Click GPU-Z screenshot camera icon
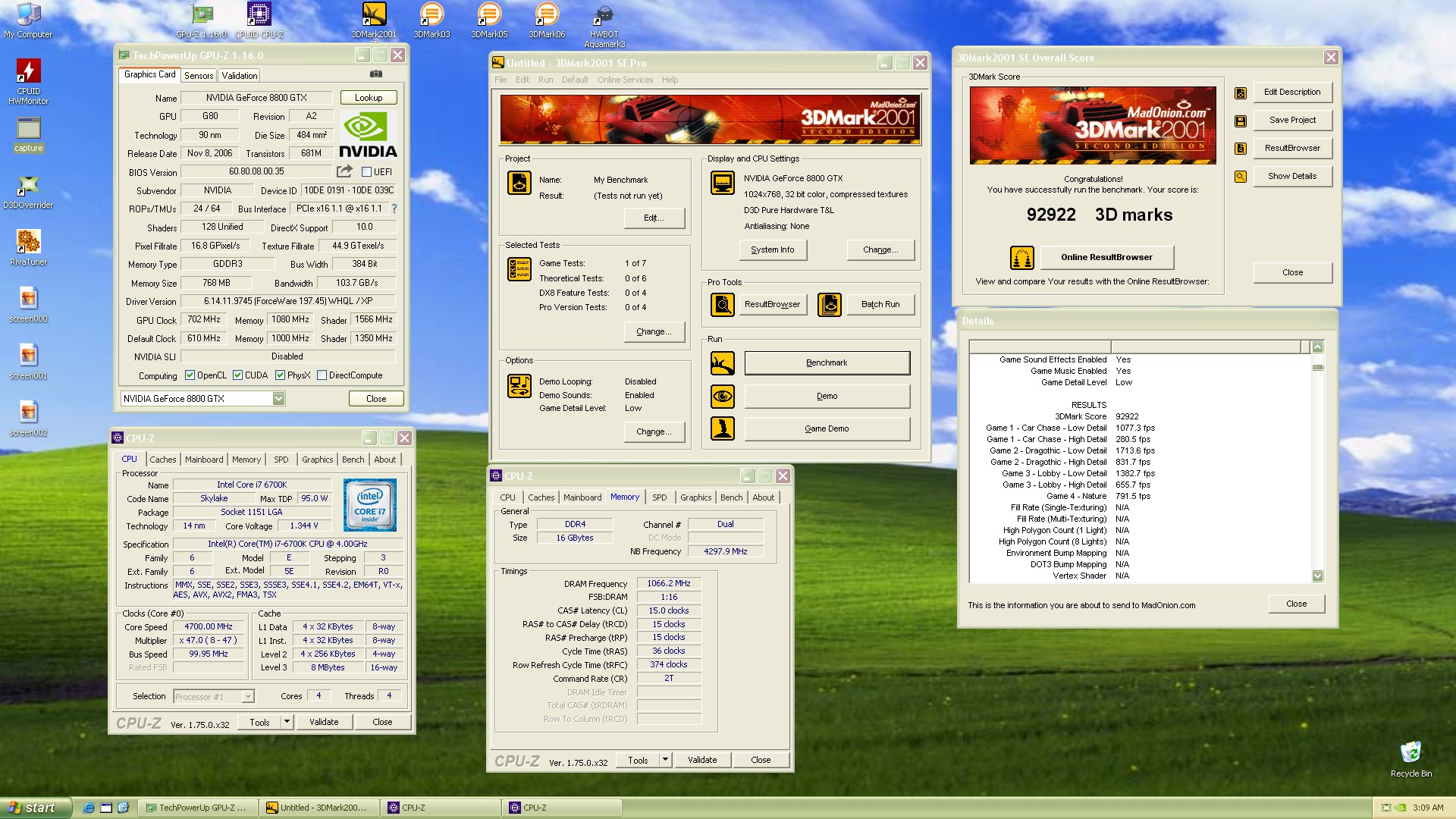Viewport: 1456px width, 819px height. point(375,74)
